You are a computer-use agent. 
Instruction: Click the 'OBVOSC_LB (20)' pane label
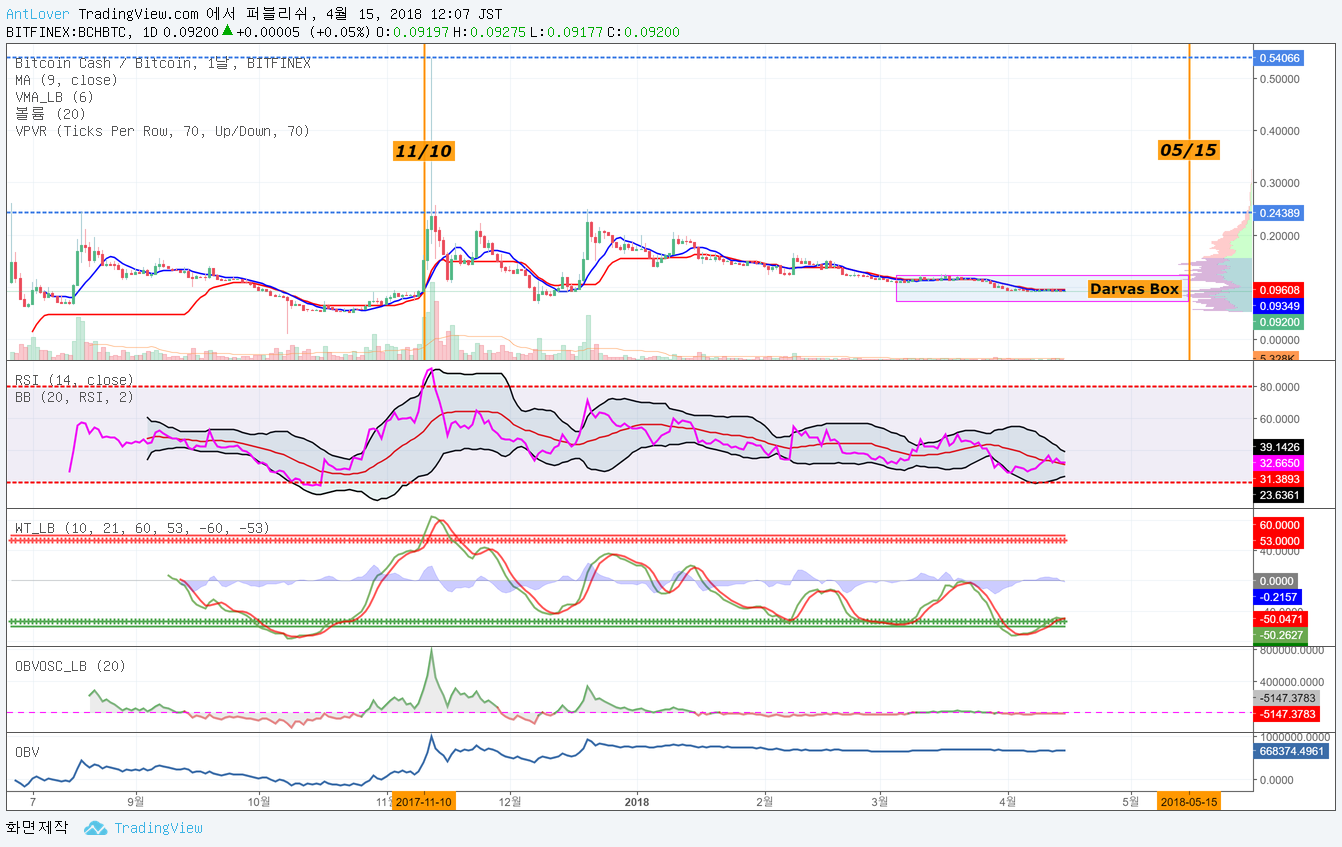(70, 665)
